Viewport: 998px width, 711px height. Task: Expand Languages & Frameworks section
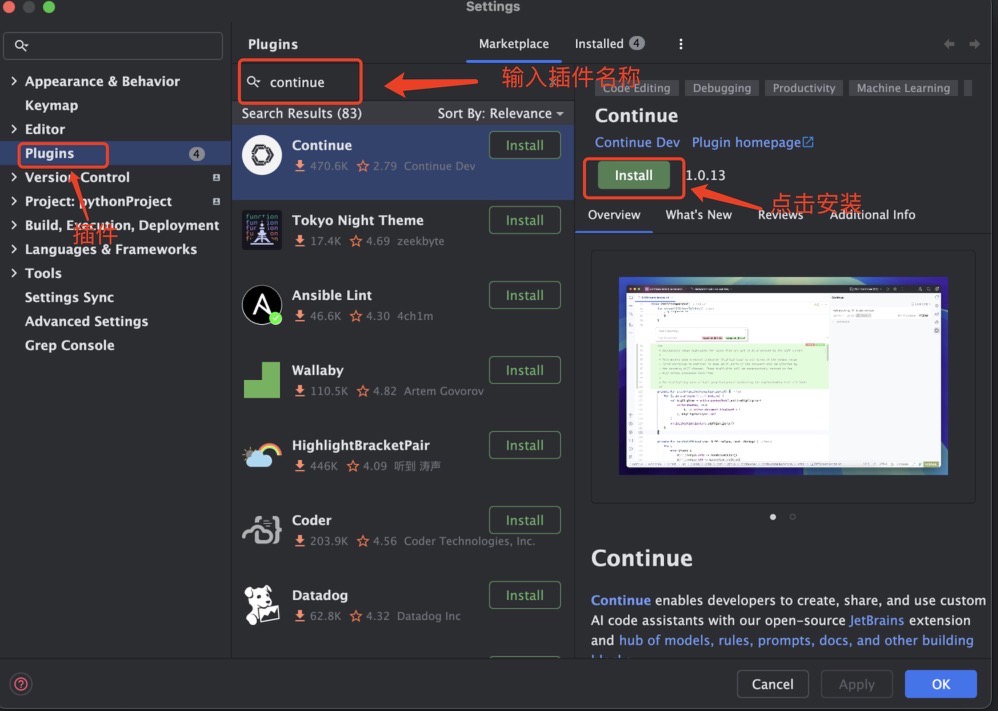pyautogui.click(x=14, y=249)
